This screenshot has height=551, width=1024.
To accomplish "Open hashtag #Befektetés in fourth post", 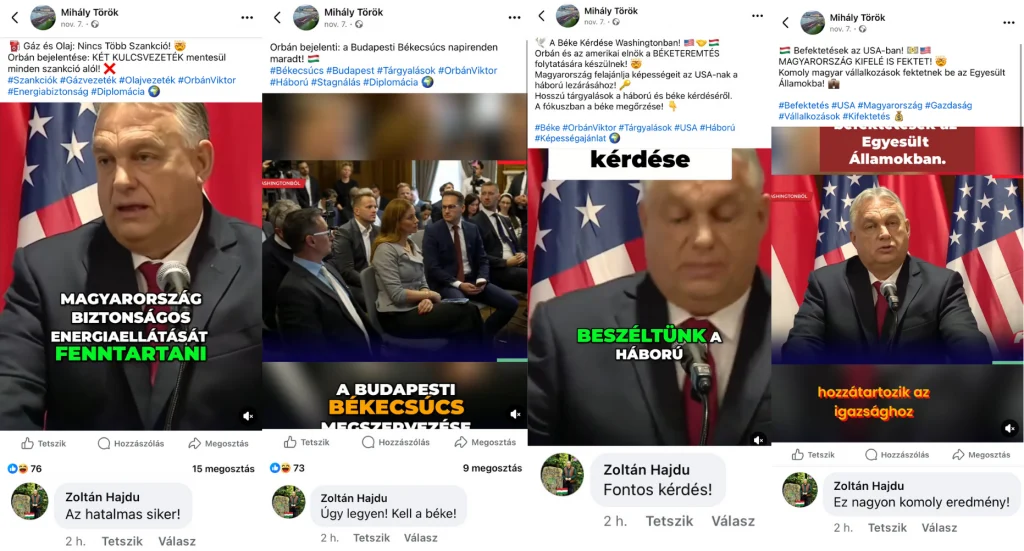I will click(803, 105).
